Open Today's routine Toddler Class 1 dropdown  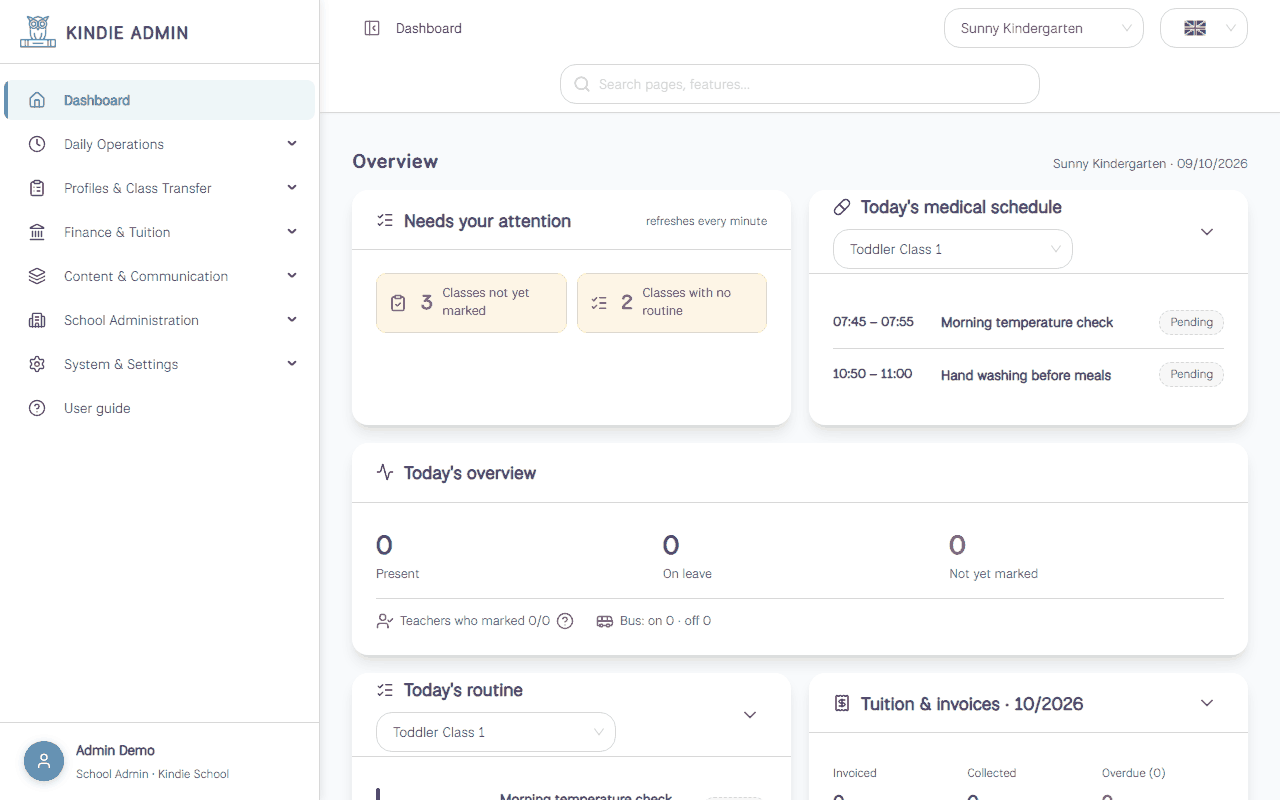496,732
